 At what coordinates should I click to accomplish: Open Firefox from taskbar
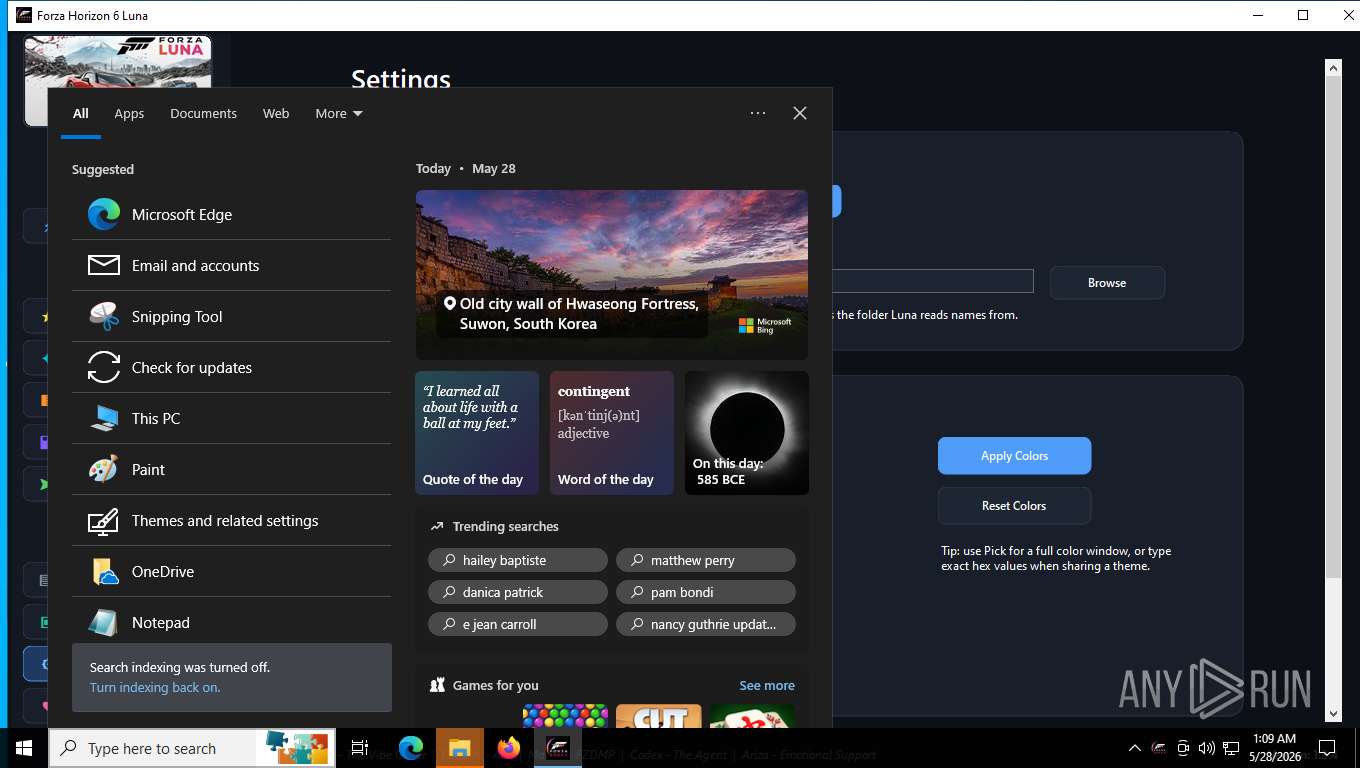tap(508, 748)
